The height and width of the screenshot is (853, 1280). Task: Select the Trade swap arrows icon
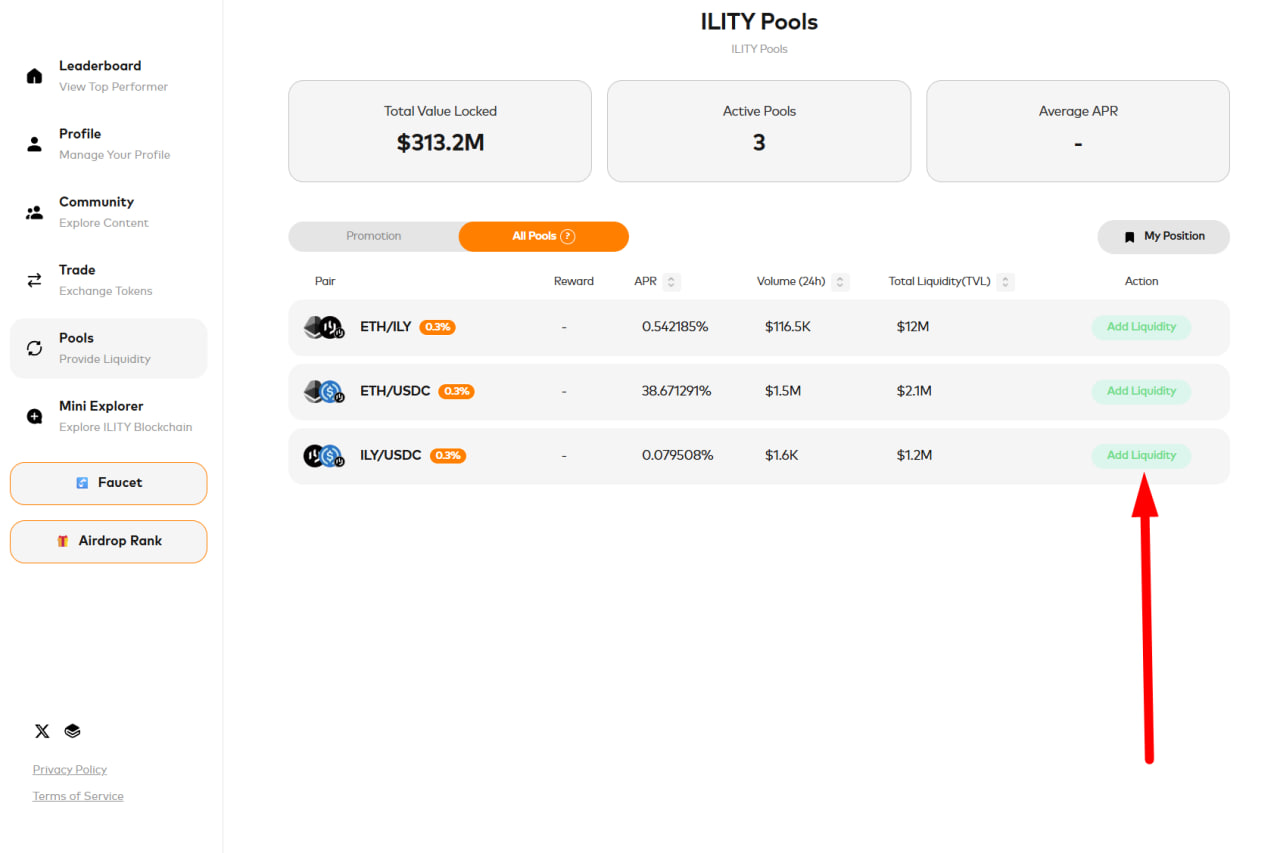coord(34,280)
